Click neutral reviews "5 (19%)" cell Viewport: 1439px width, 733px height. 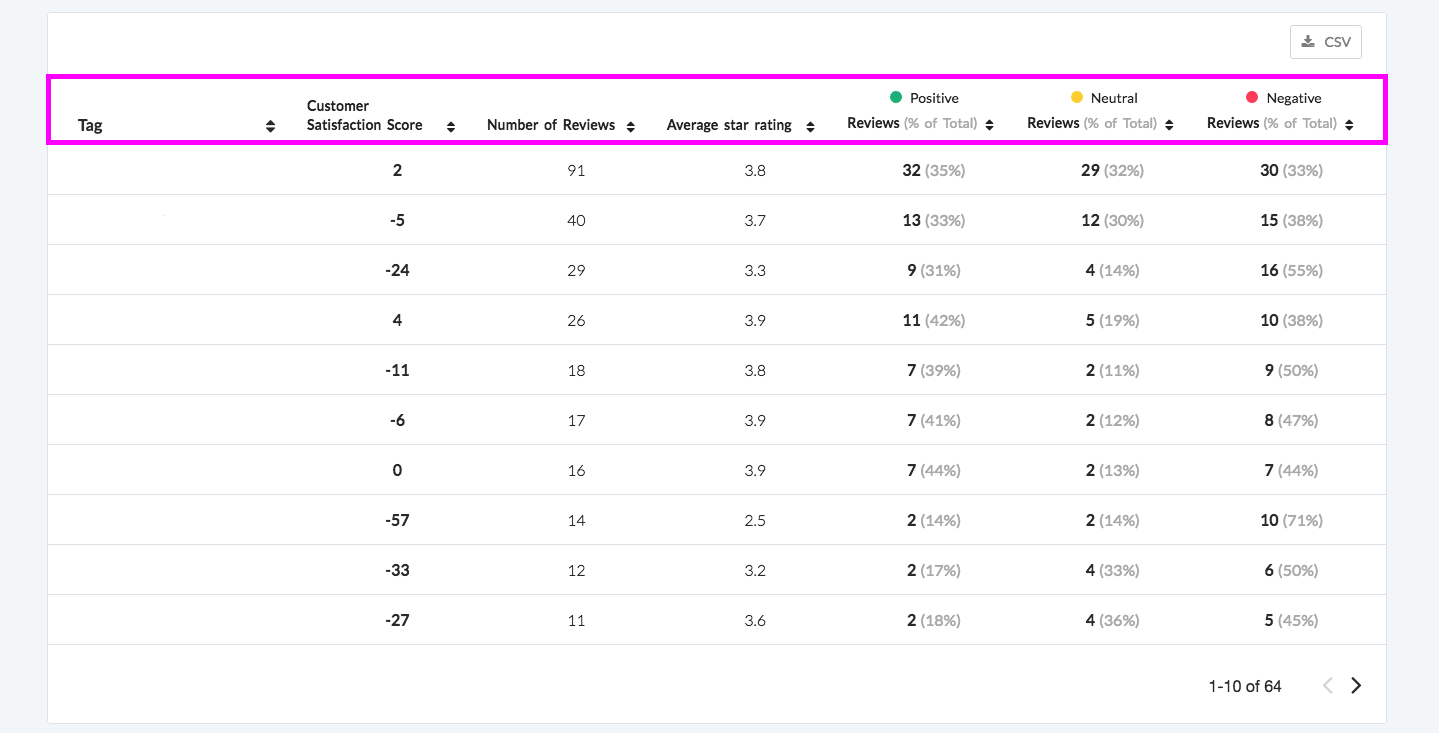pyautogui.click(x=1112, y=320)
